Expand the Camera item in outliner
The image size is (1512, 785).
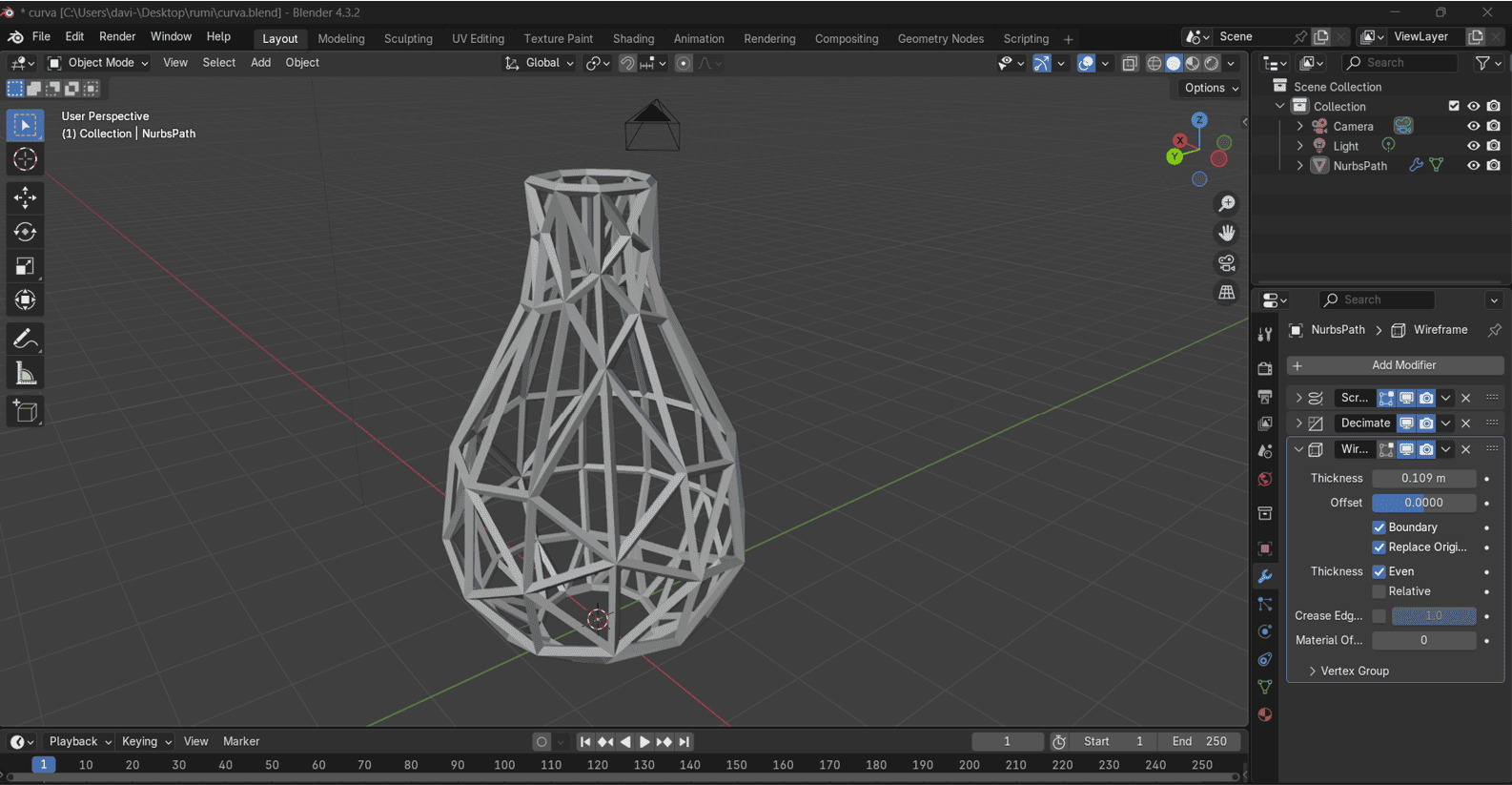click(x=1299, y=126)
